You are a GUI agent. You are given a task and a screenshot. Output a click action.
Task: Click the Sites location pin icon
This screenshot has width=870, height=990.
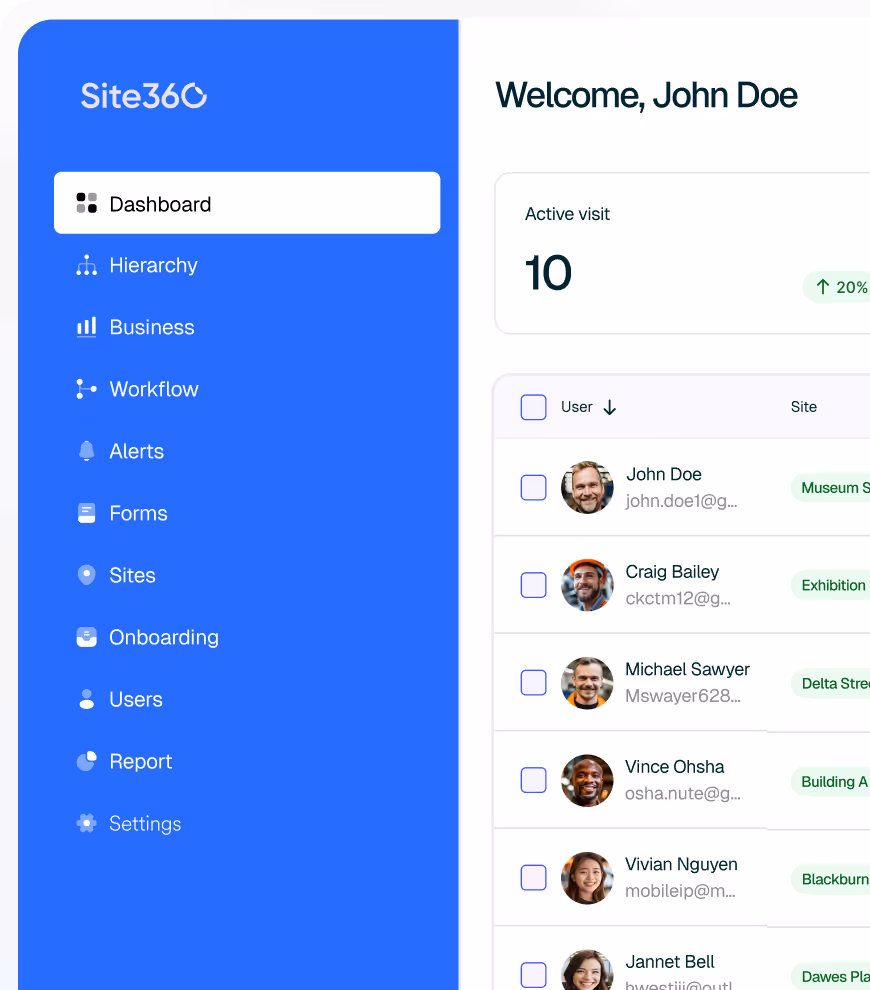click(86, 575)
